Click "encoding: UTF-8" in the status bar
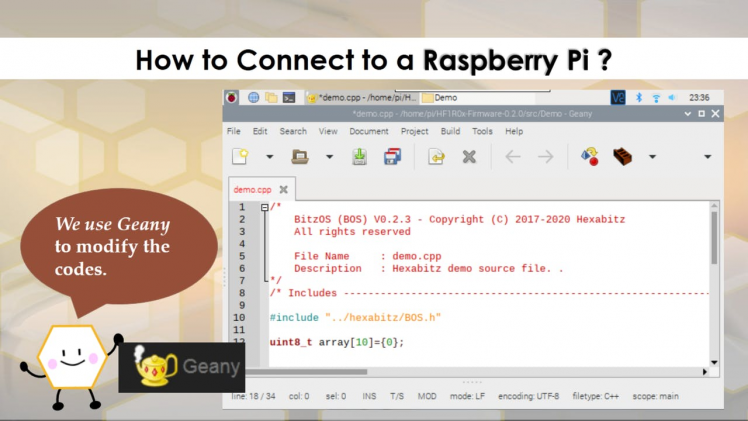 pyautogui.click(x=529, y=396)
